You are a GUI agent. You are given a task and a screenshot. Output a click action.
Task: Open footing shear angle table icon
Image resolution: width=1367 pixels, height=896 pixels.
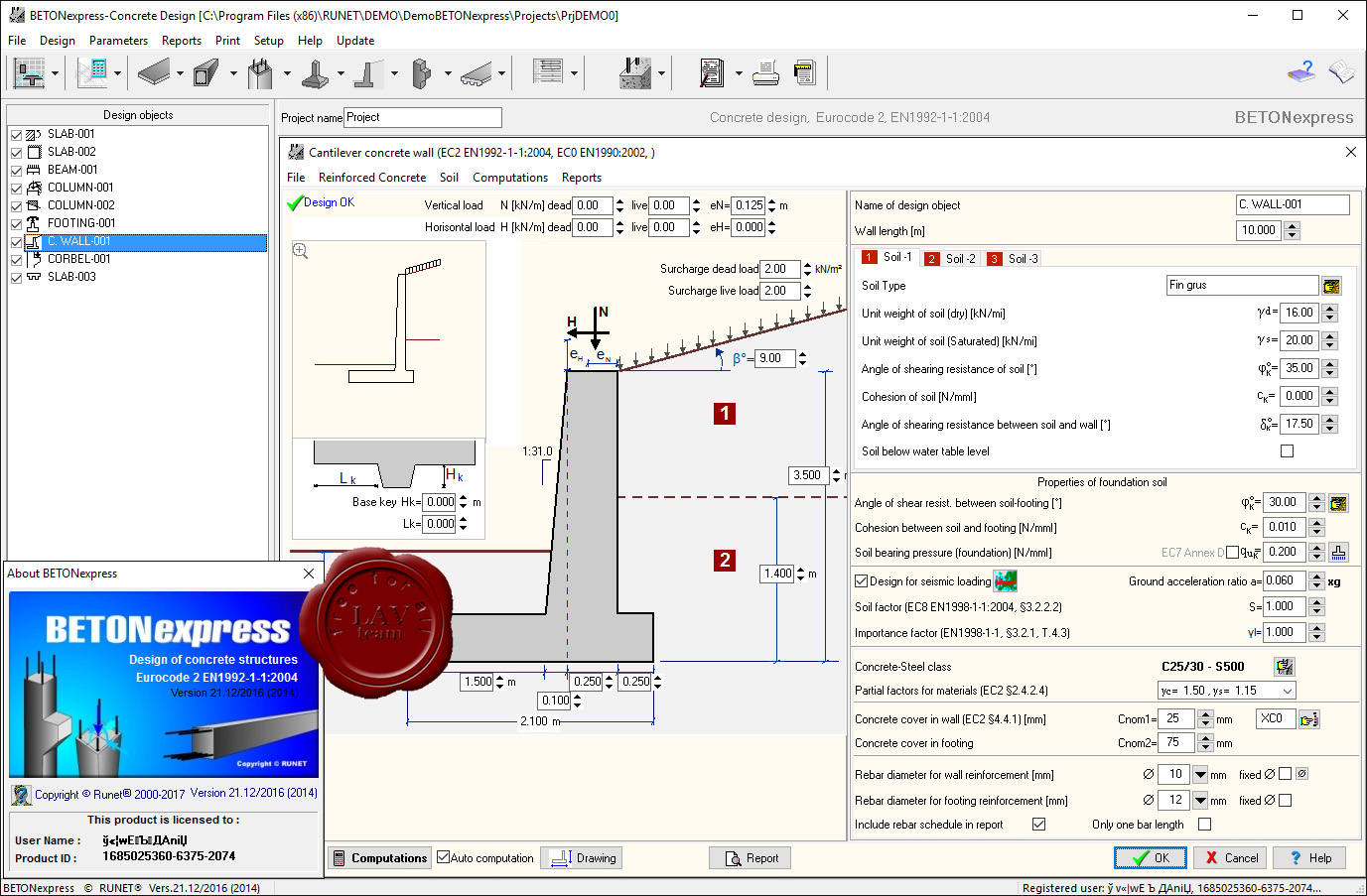[1338, 503]
